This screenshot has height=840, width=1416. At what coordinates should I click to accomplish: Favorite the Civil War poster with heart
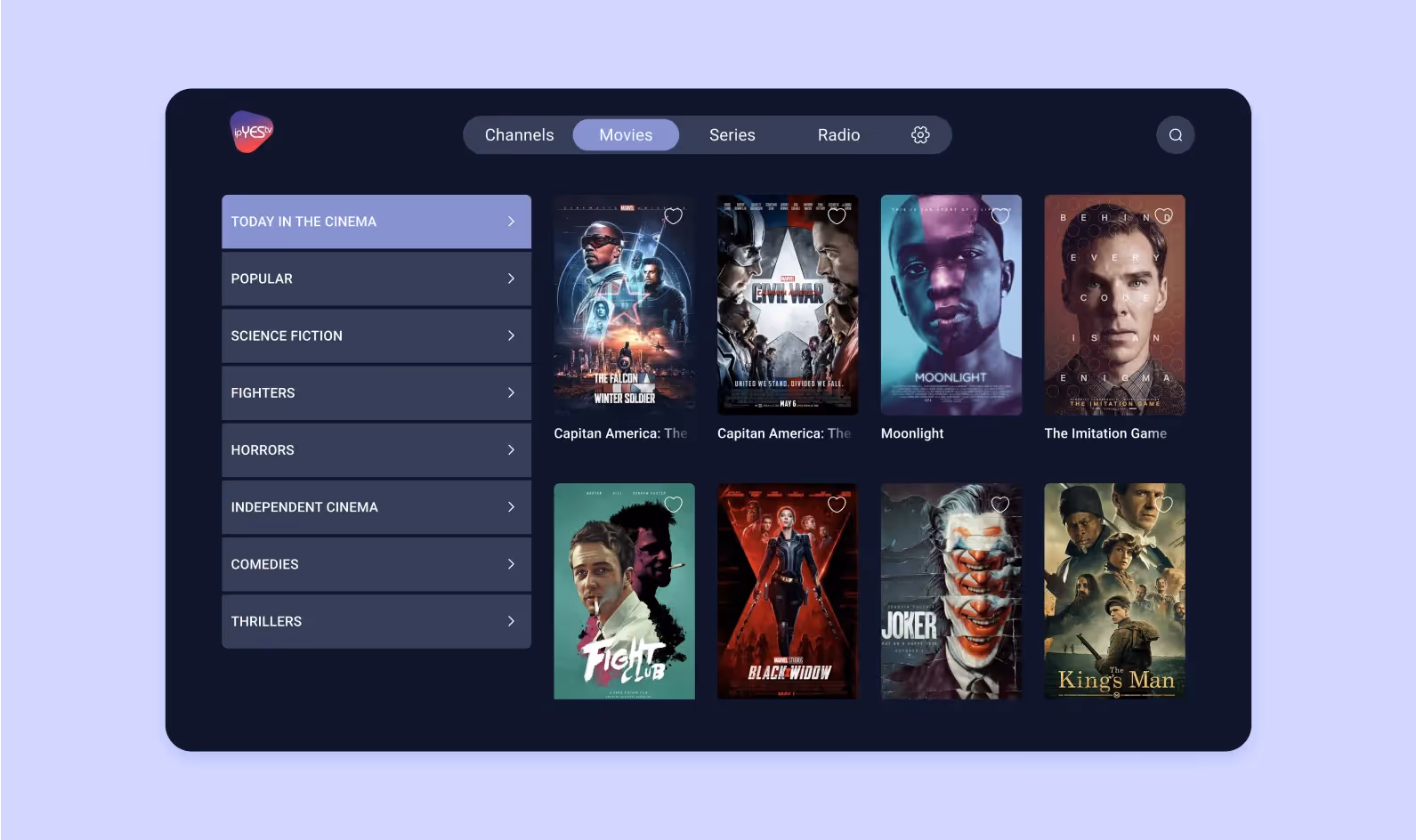[x=837, y=216]
